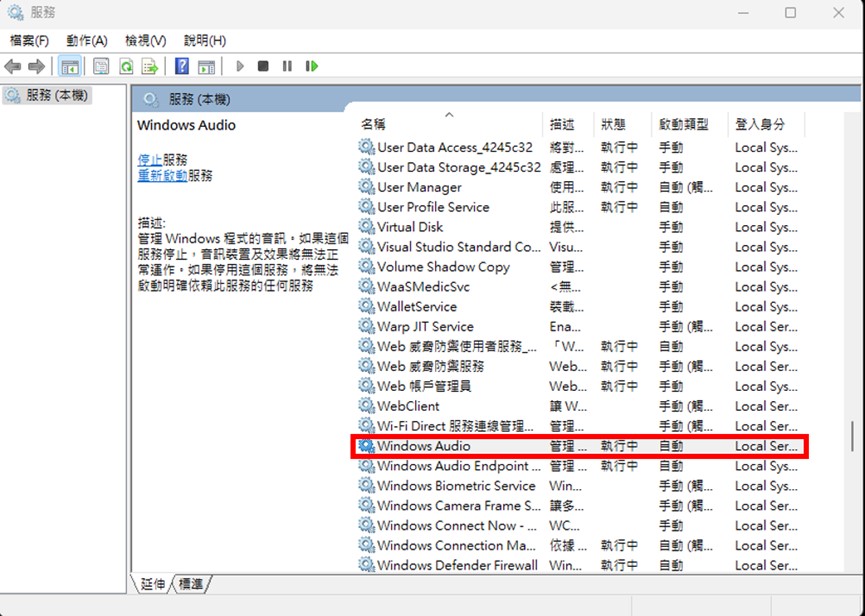Select the Windows Audio service row
This screenshot has height=616, width=865.
(x=423, y=446)
